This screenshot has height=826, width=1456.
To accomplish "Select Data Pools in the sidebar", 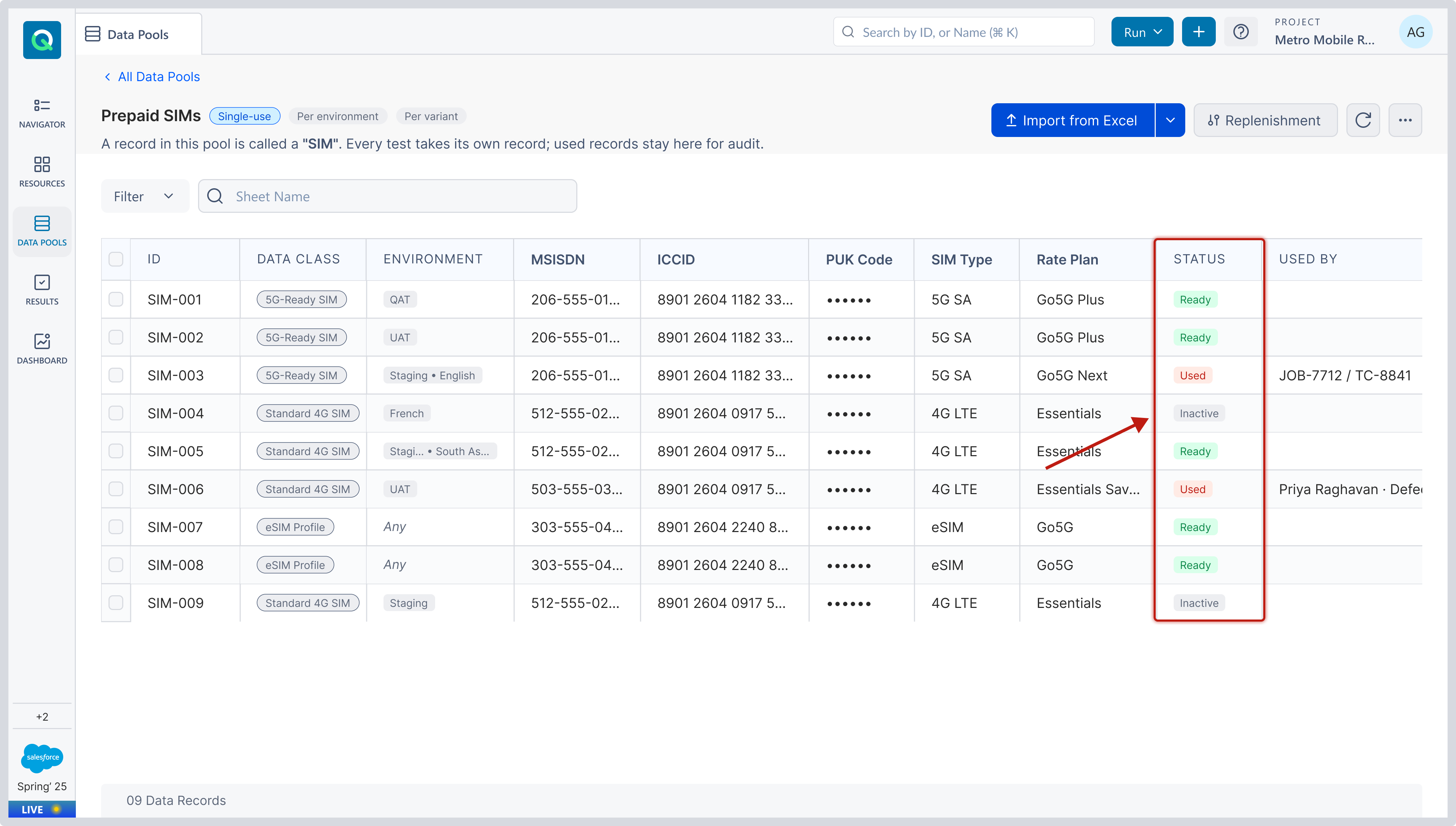I will [x=42, y=231].
